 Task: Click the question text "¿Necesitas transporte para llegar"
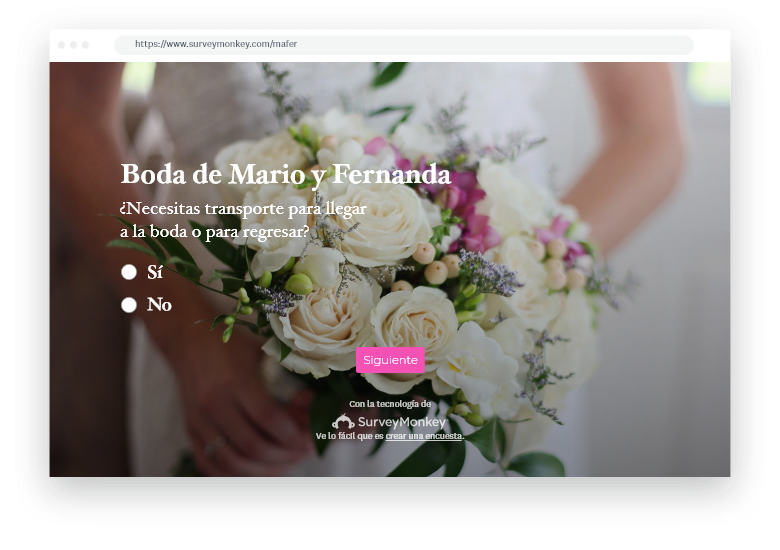(x=243, y=208)
